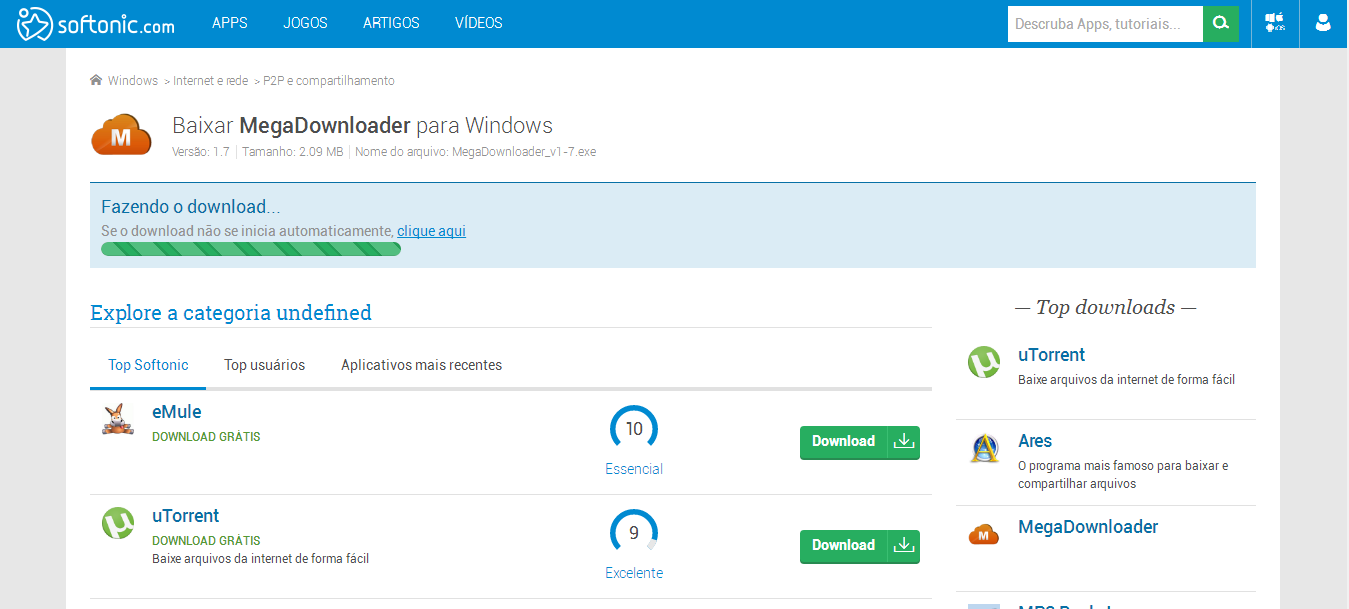Open the platform selector icon in header

[x=1275, y=23]
